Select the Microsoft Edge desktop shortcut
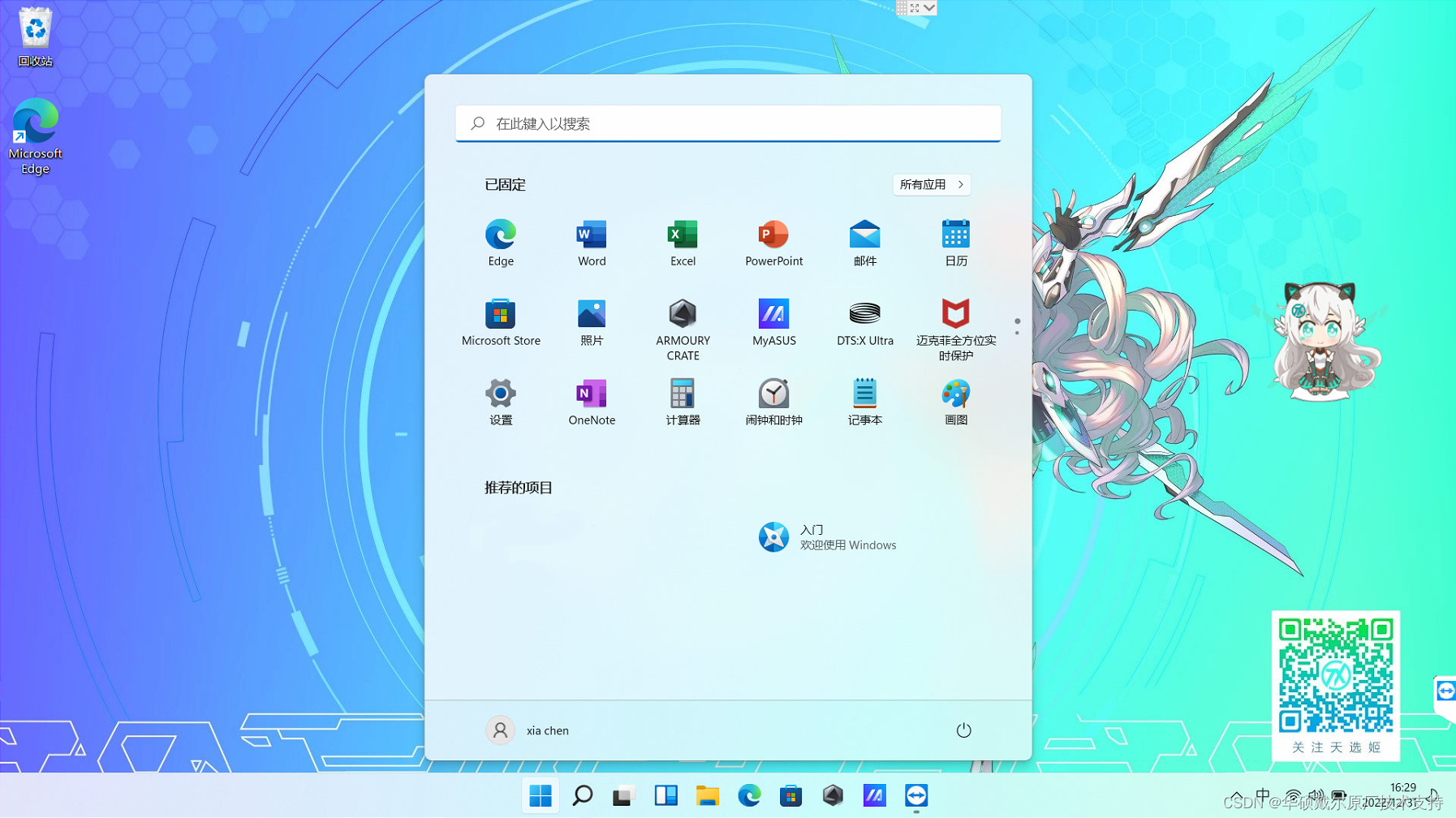Screen dimensions: 1456x818 tap(35, 136)
